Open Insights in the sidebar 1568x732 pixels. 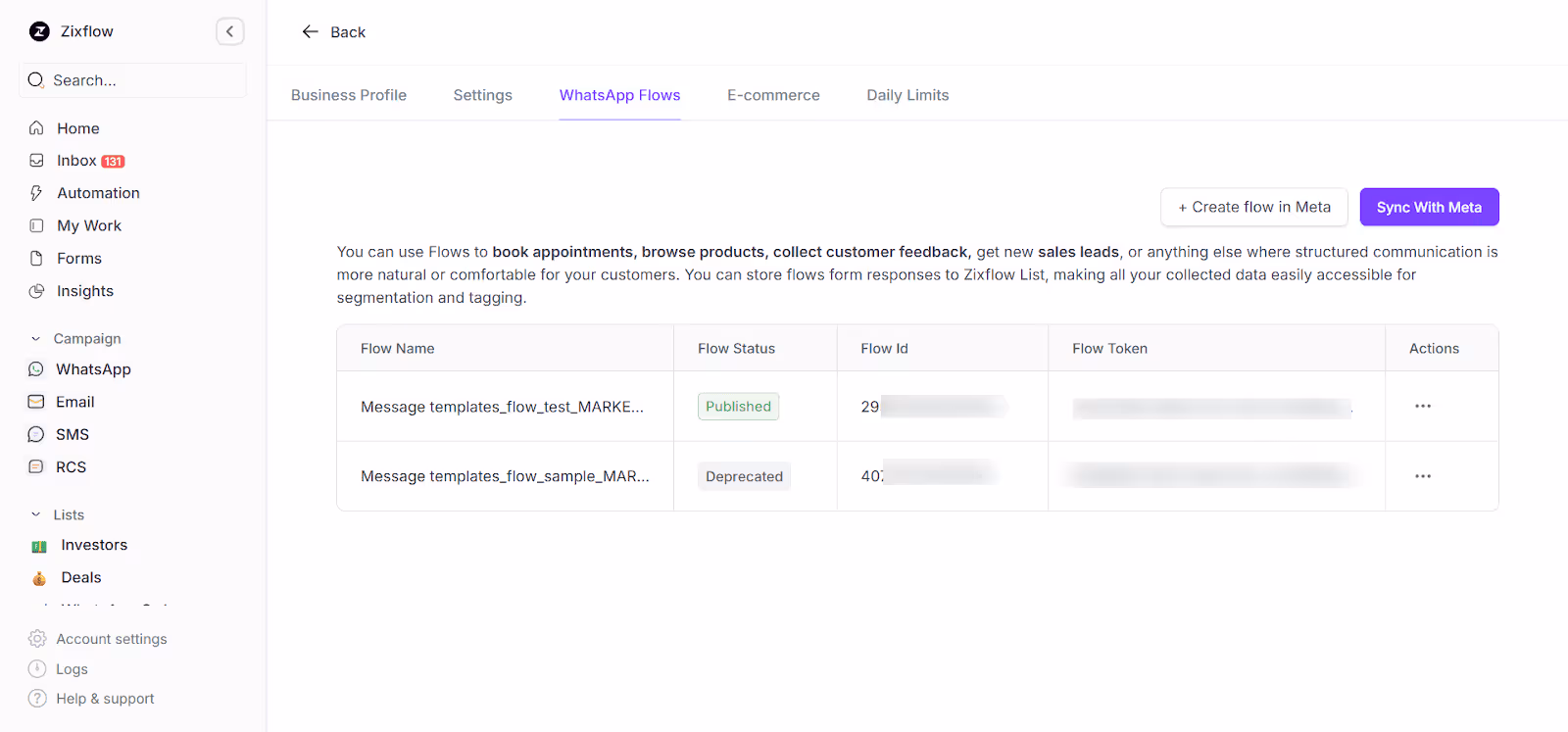click(x=85, y=291)
